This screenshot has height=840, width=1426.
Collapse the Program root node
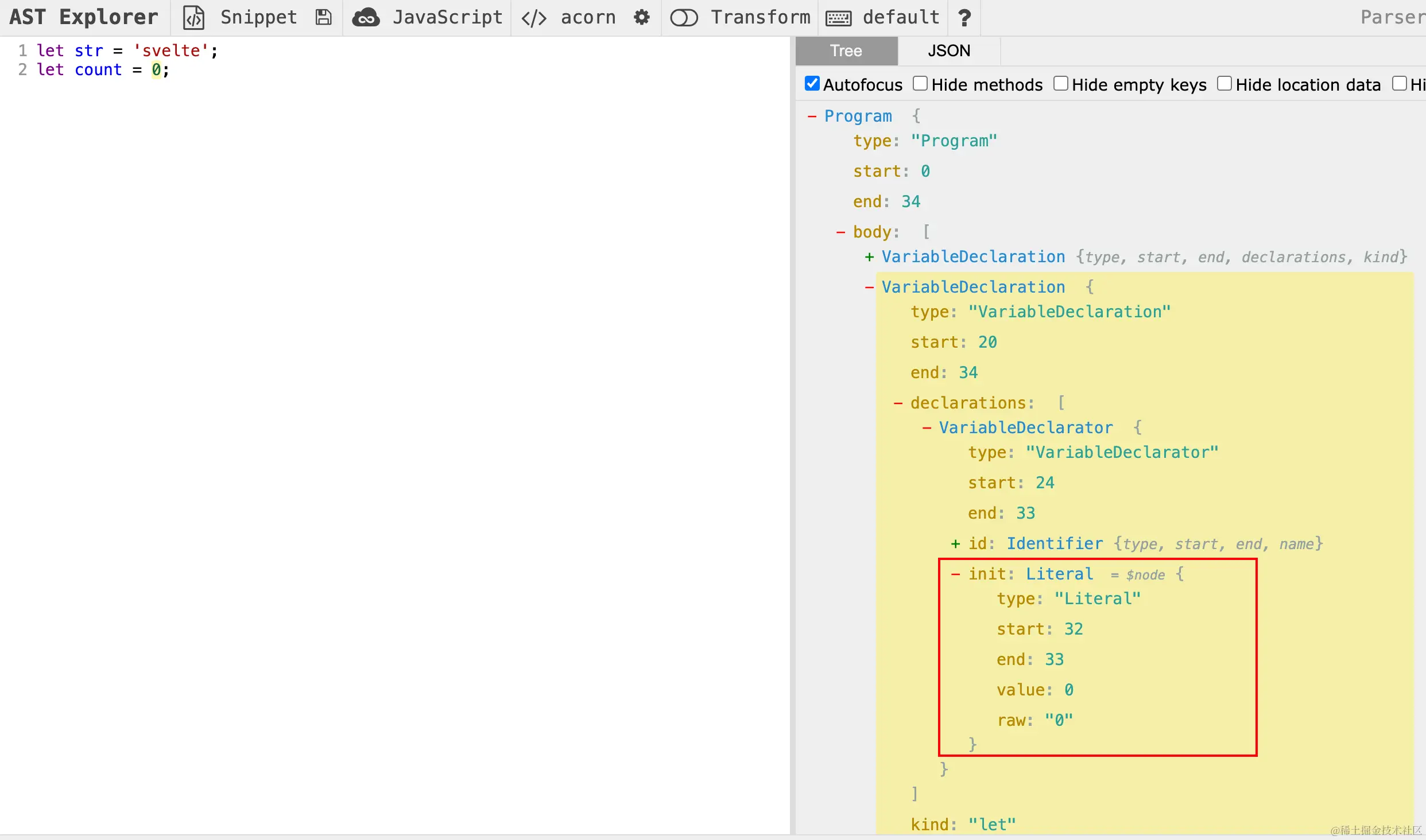(x=812, y=116)
